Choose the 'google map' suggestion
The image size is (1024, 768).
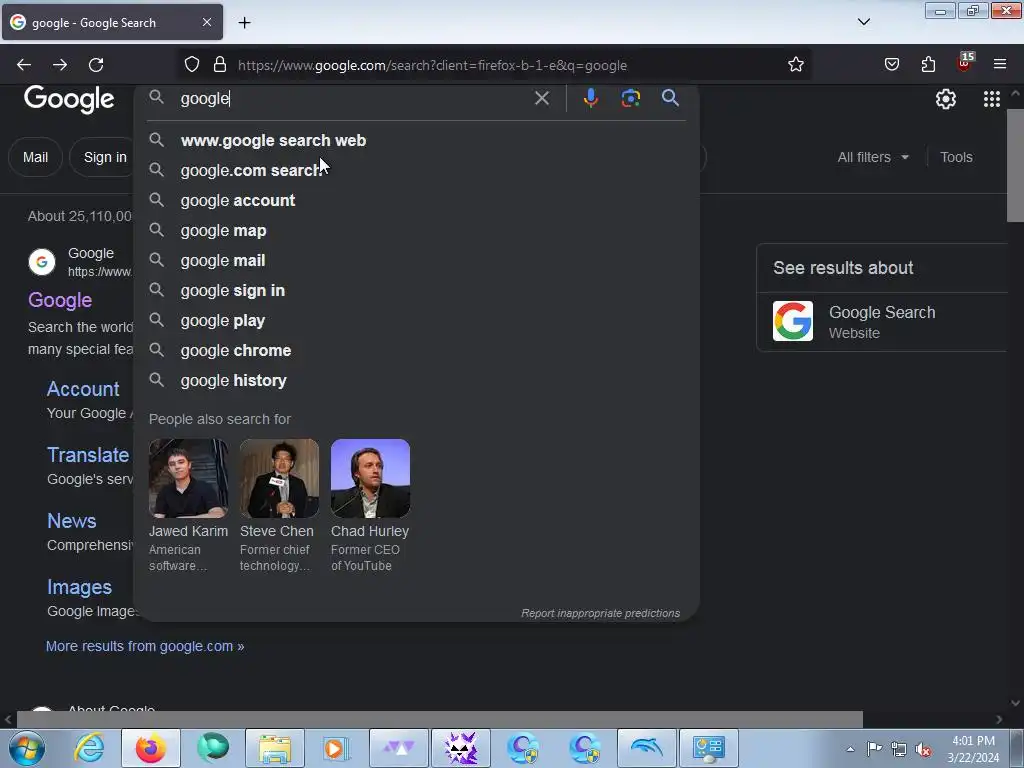tap(416, 231)
